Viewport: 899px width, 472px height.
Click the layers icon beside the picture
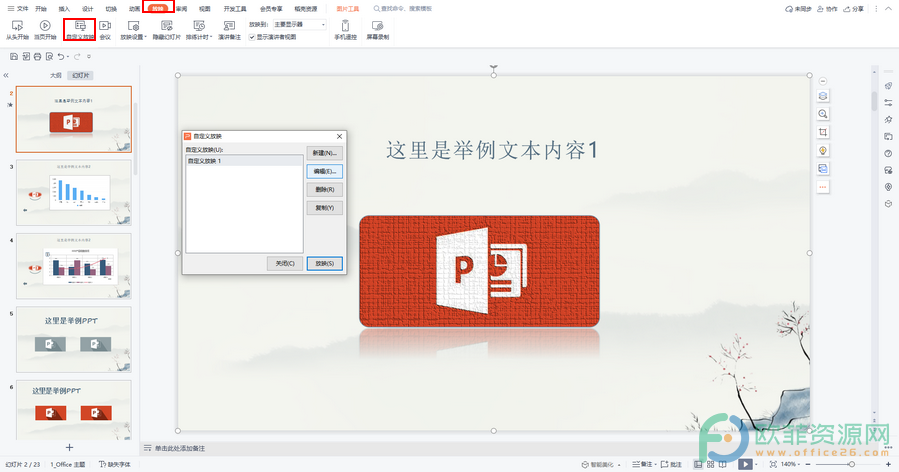(823, 96)
